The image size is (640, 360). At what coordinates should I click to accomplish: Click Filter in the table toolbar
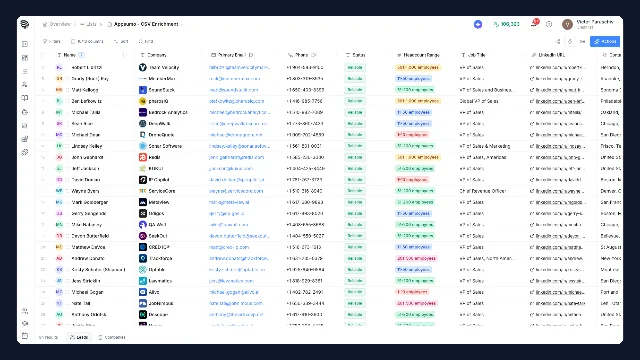(x=52, y=41)
